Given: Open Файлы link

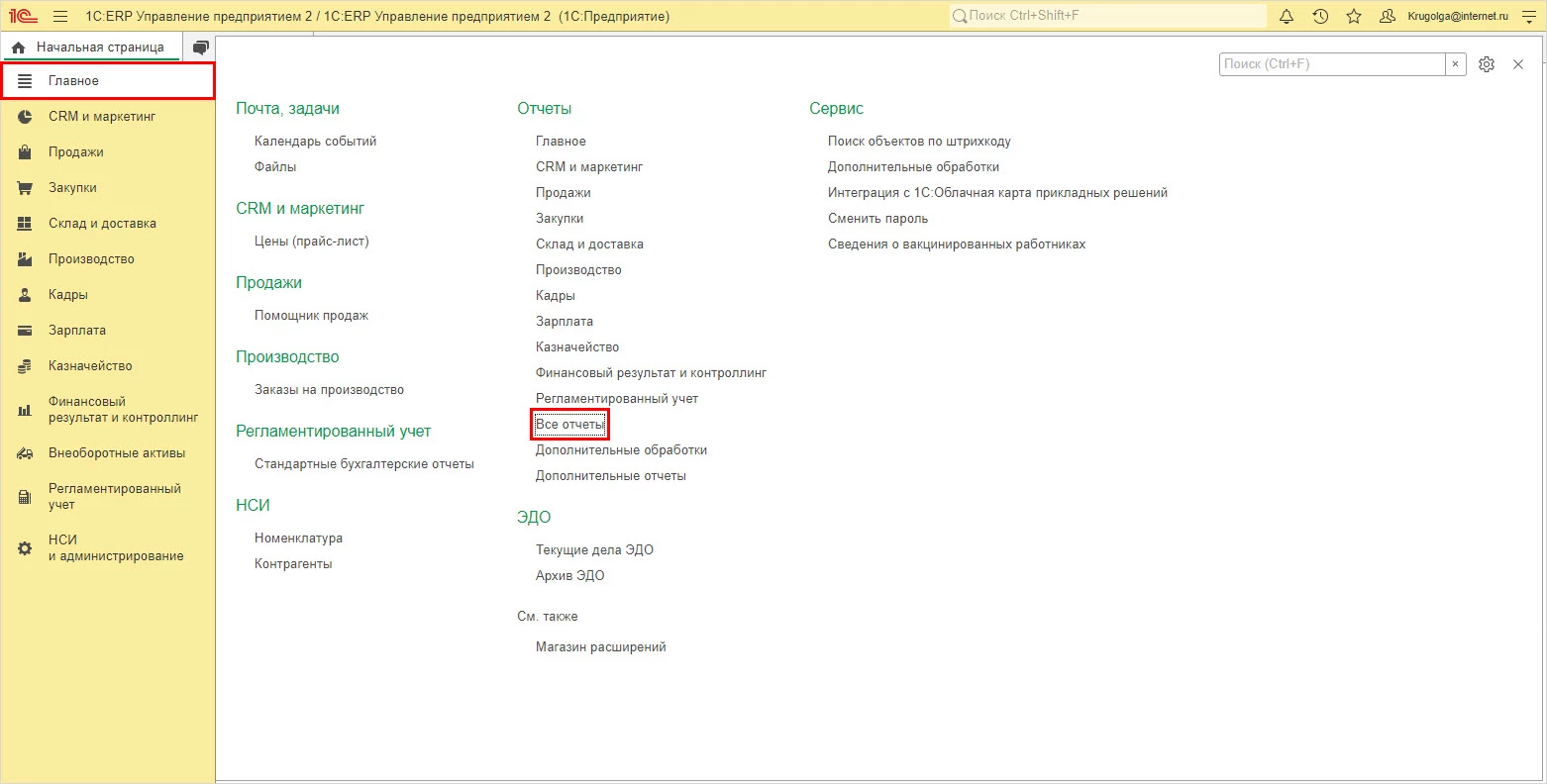Looking at the screenshot, I should tap(275, 167).
